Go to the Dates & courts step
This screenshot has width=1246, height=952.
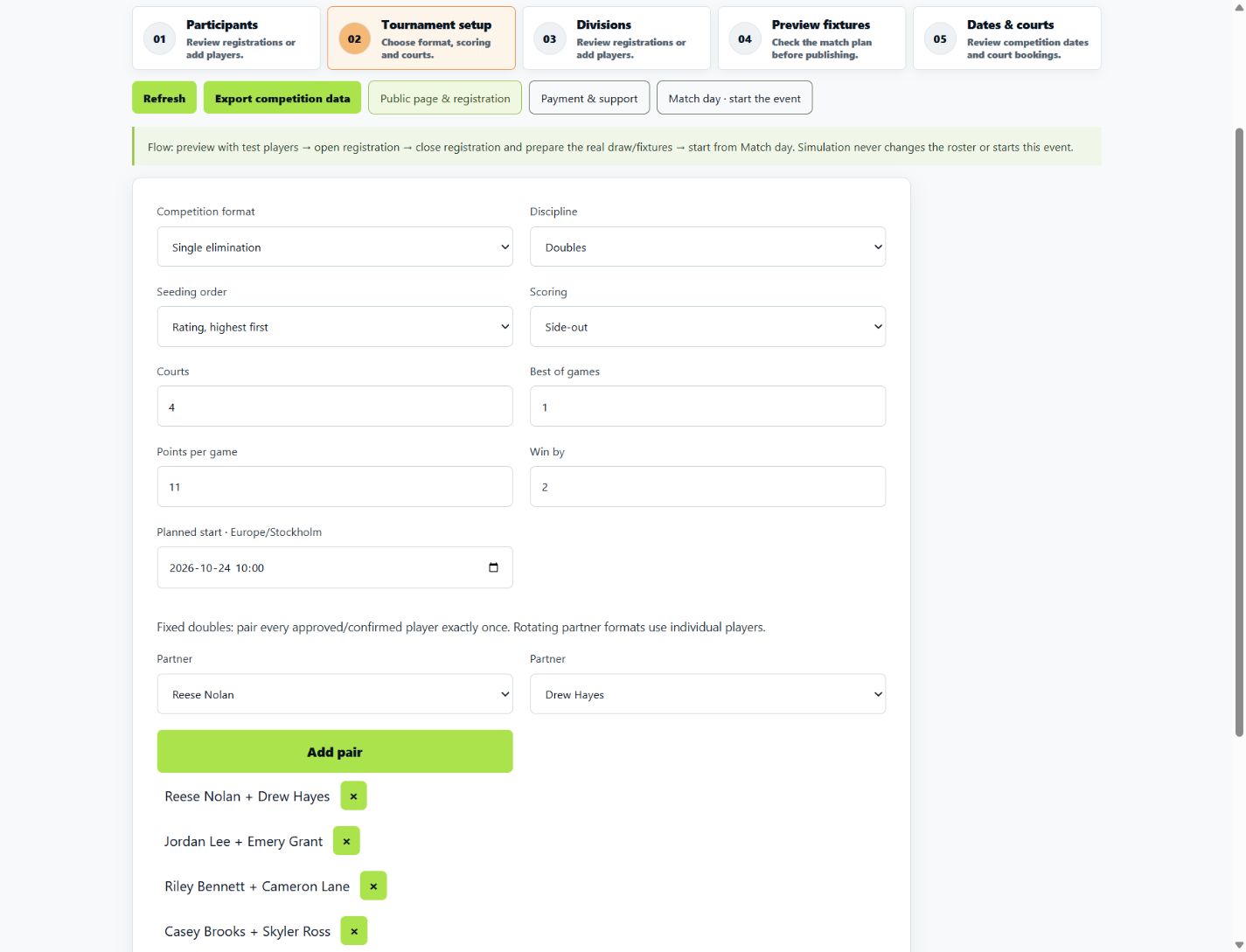pos(1006,38)
